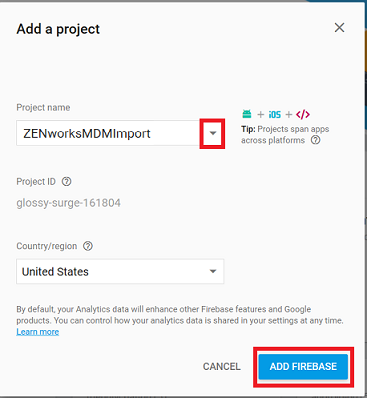Click the Project ID help icon
The image size is (367, 398).
click(x=67, y=182)
